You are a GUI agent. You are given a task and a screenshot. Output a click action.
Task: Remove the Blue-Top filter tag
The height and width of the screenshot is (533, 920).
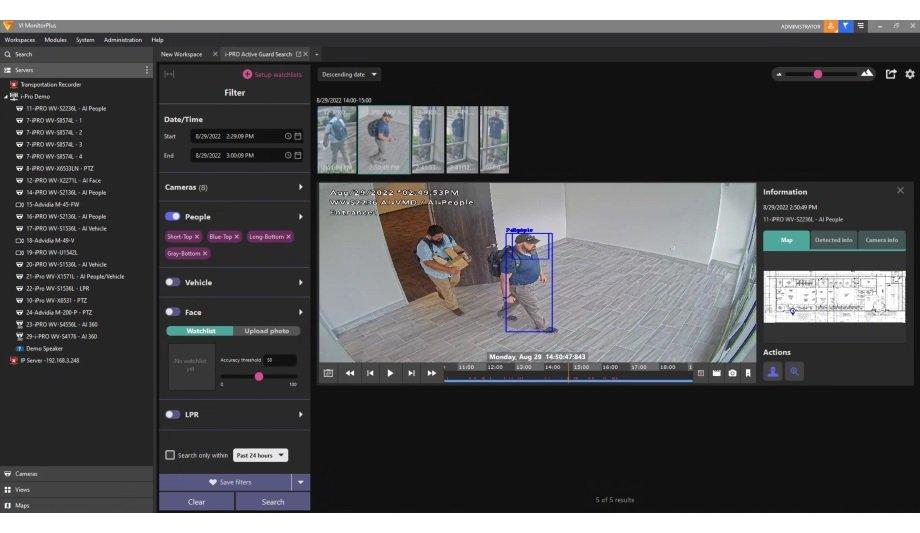(236, 237)
